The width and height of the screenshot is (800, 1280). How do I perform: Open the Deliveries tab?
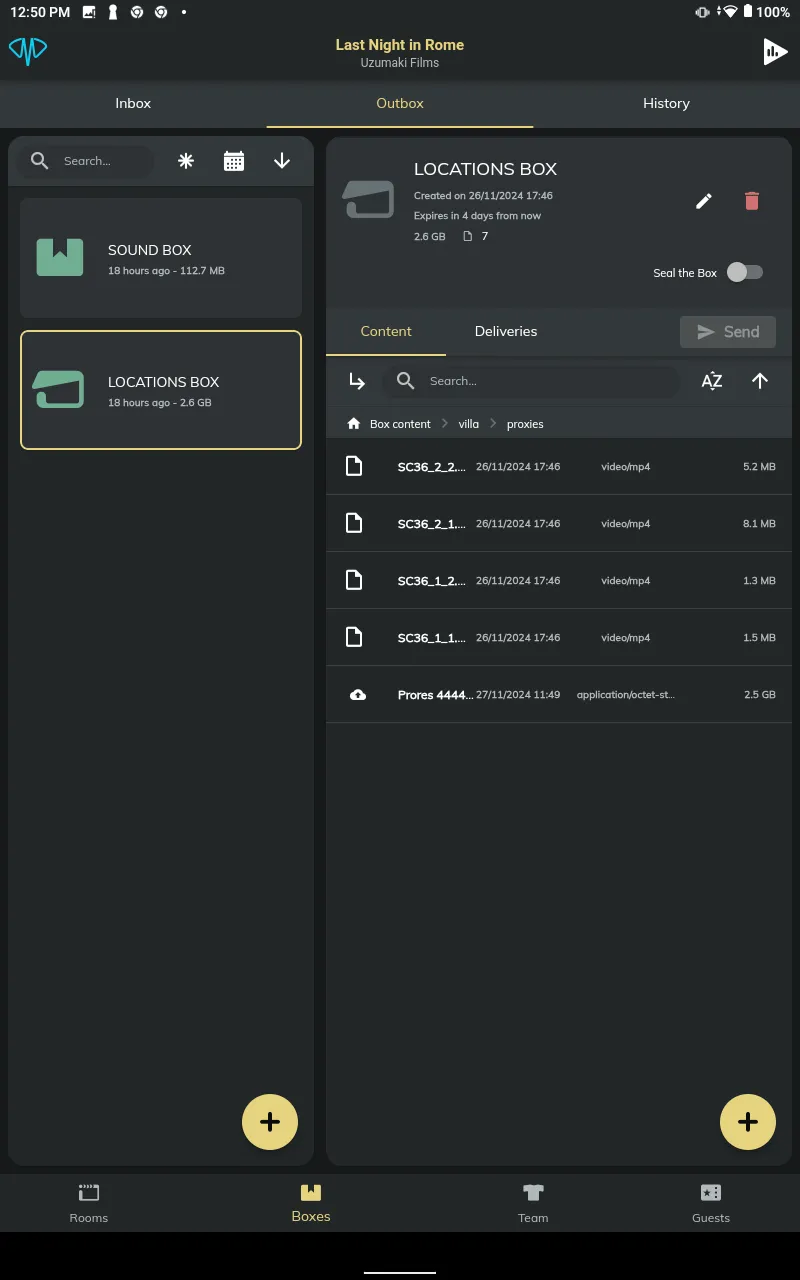coord(506,331)
